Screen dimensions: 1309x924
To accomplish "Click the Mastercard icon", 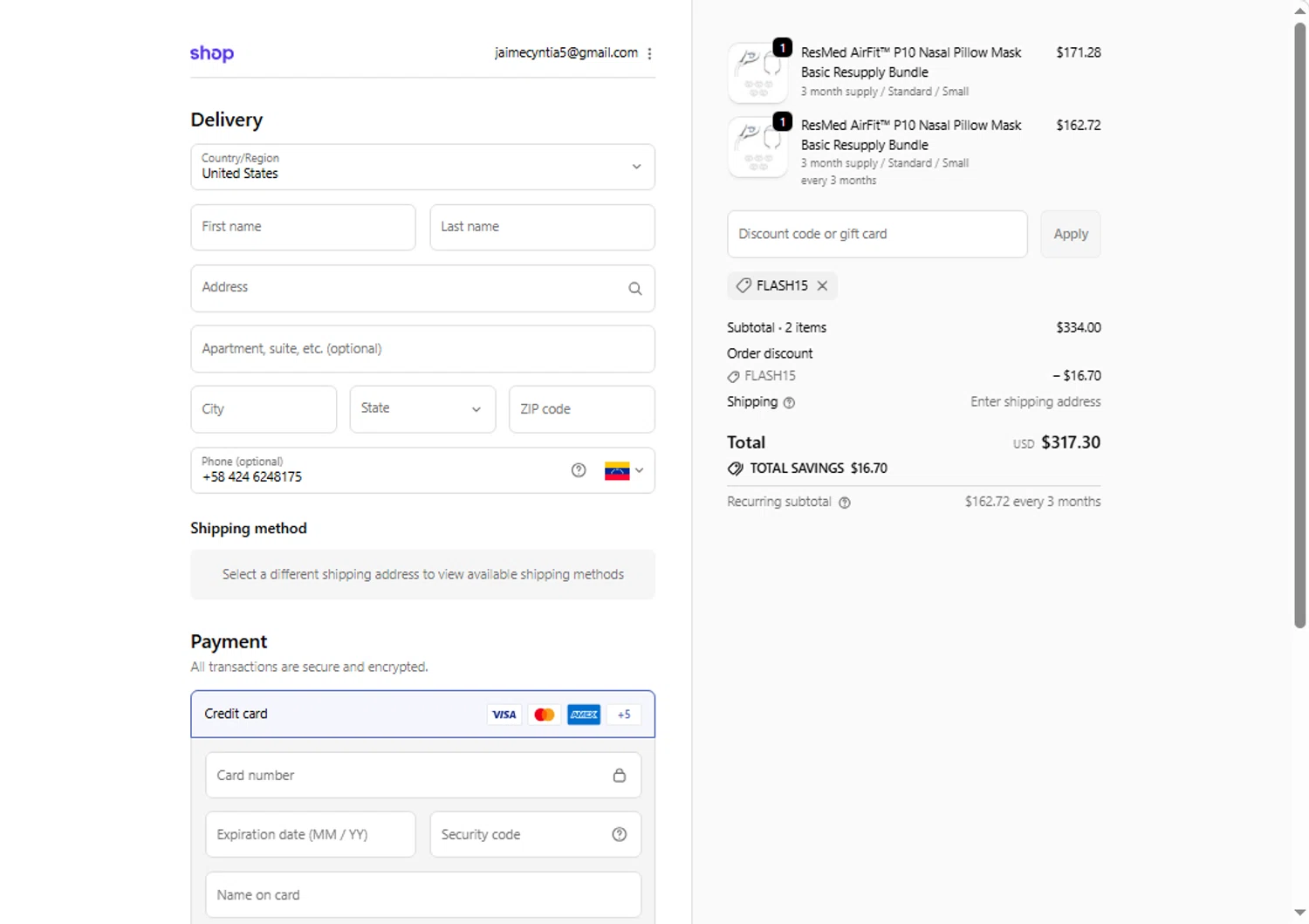I will [545, 715].
